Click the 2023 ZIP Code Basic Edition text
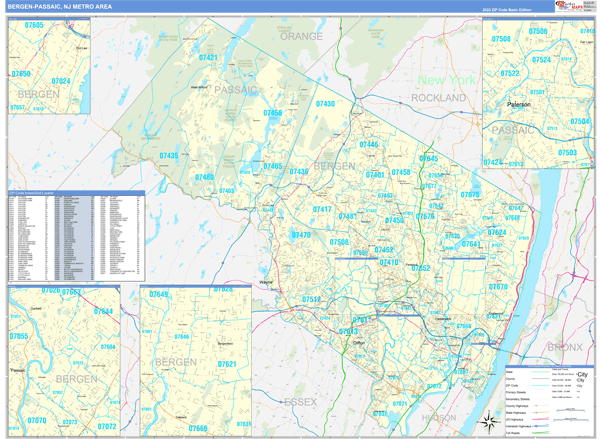This screenshot has height=439, width=600. tap(506, 8)
